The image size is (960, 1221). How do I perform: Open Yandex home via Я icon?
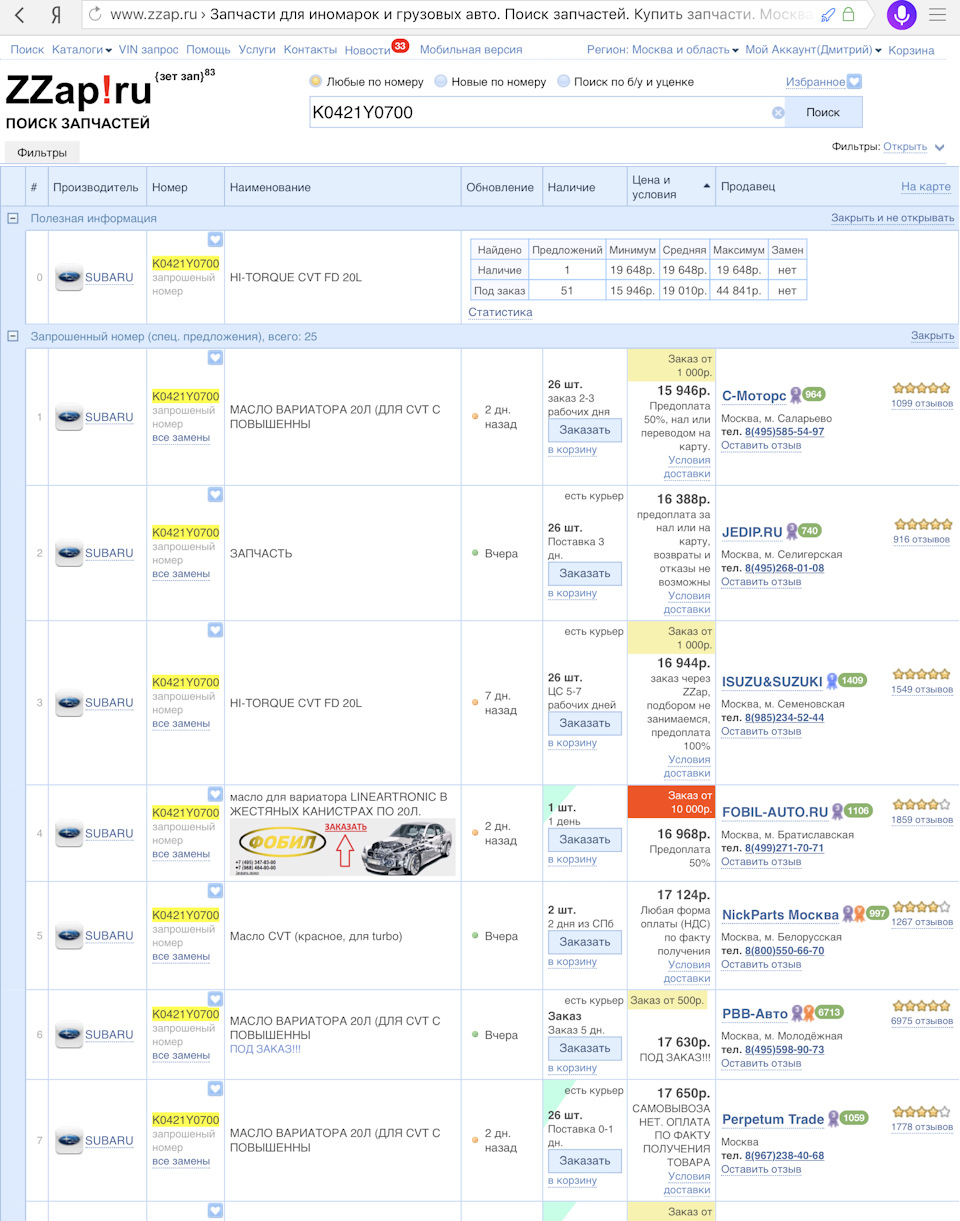54,15
